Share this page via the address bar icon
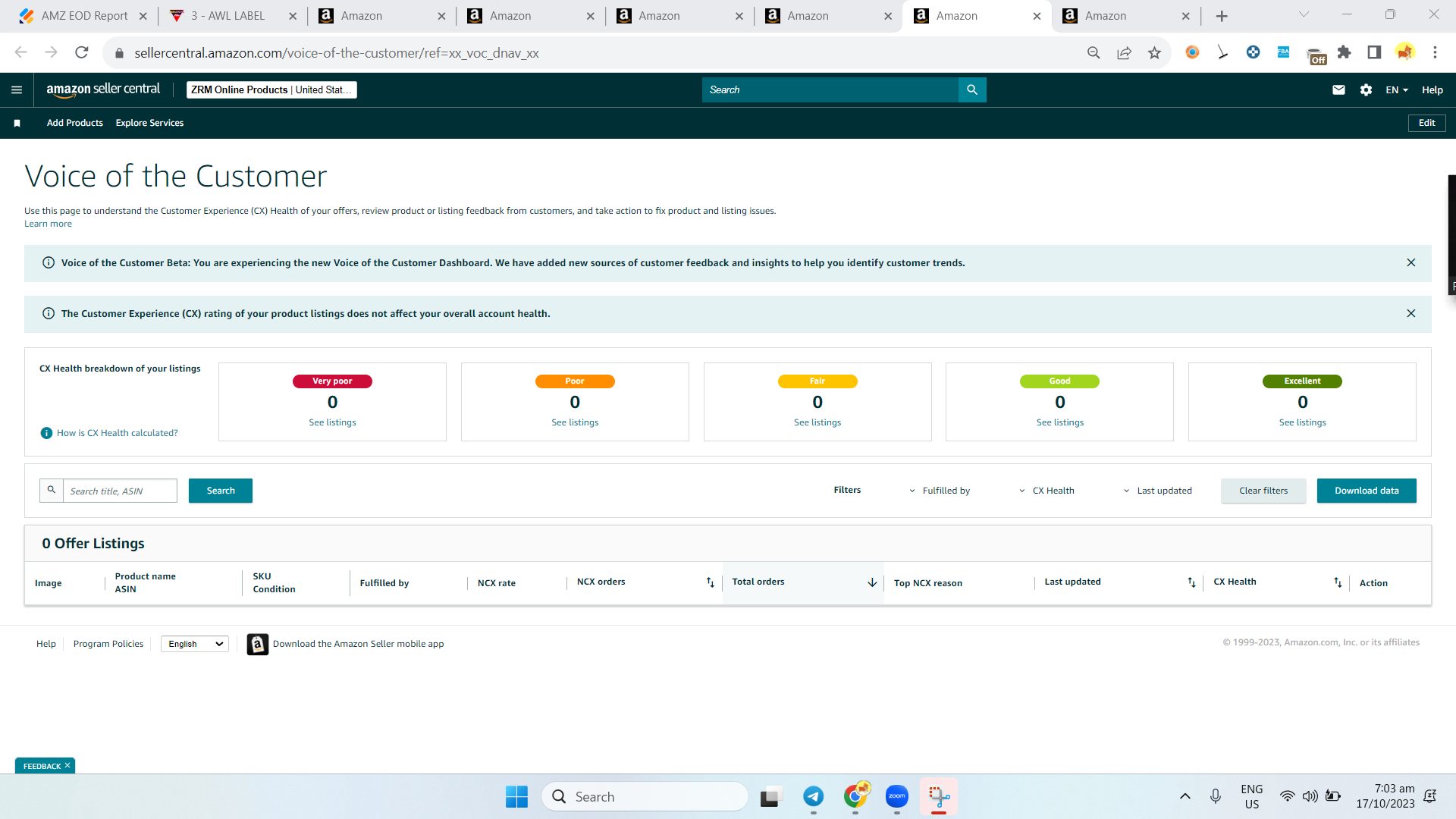 coord(1124,52)
